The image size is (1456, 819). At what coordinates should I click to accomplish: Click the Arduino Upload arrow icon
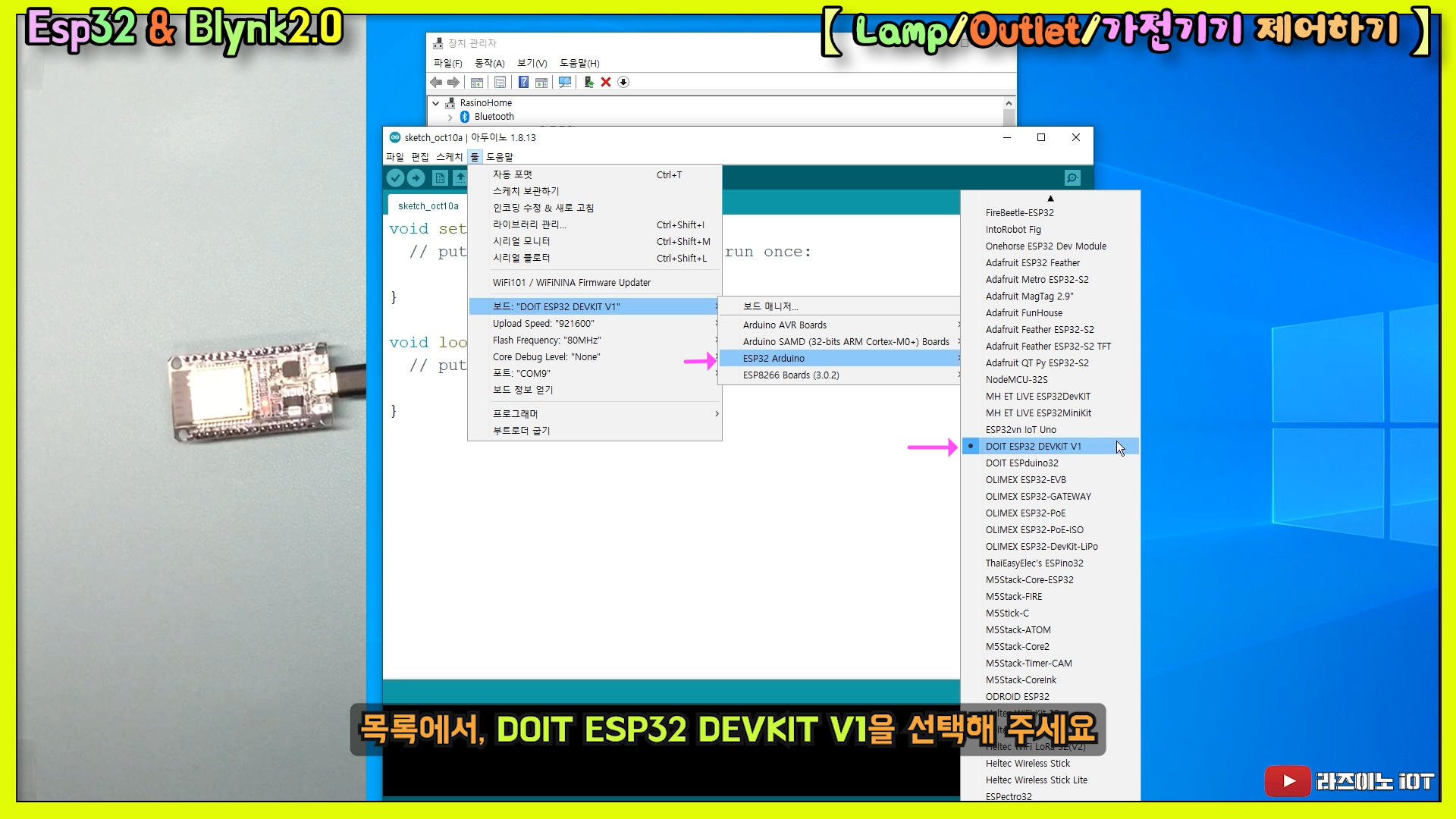(416, 177)
